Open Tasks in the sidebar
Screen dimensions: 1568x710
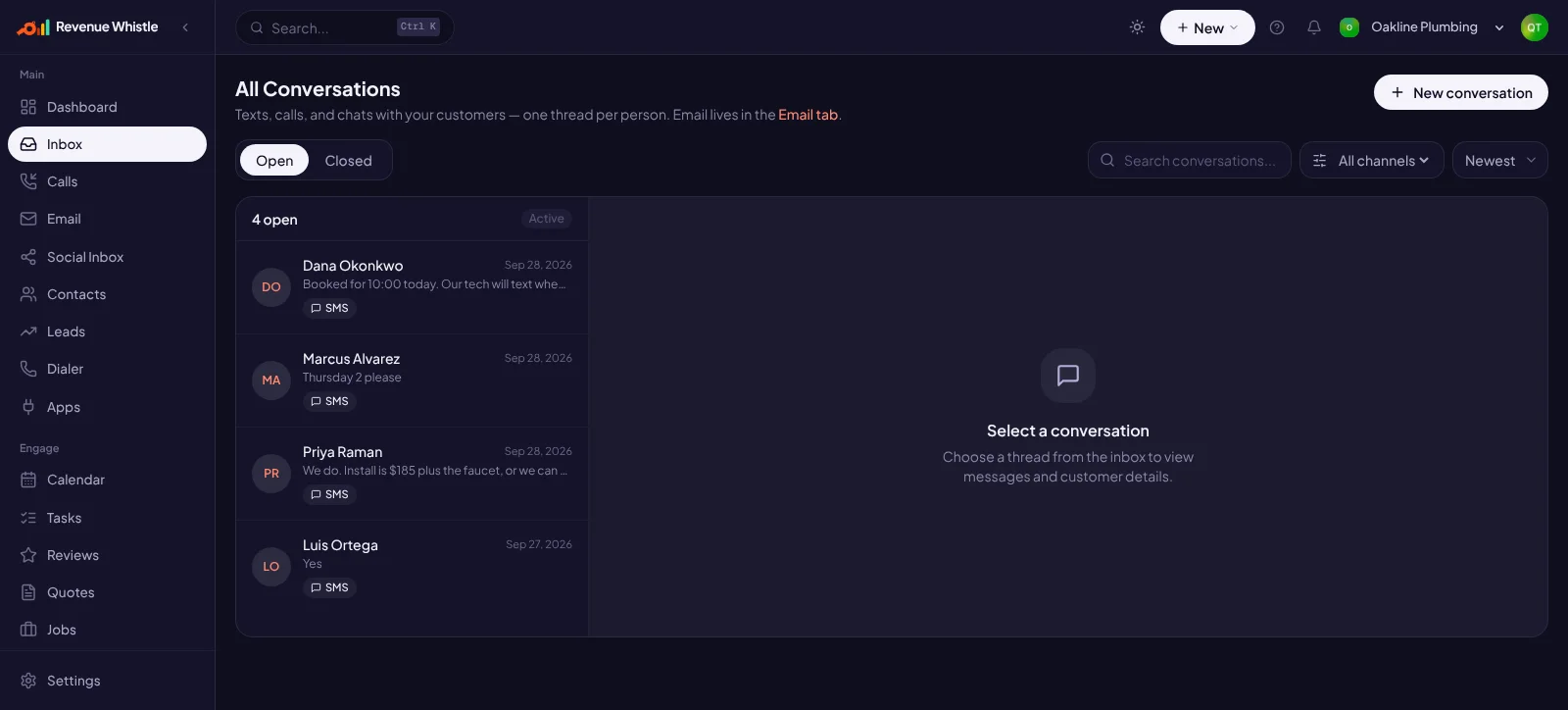pos(107,518)
